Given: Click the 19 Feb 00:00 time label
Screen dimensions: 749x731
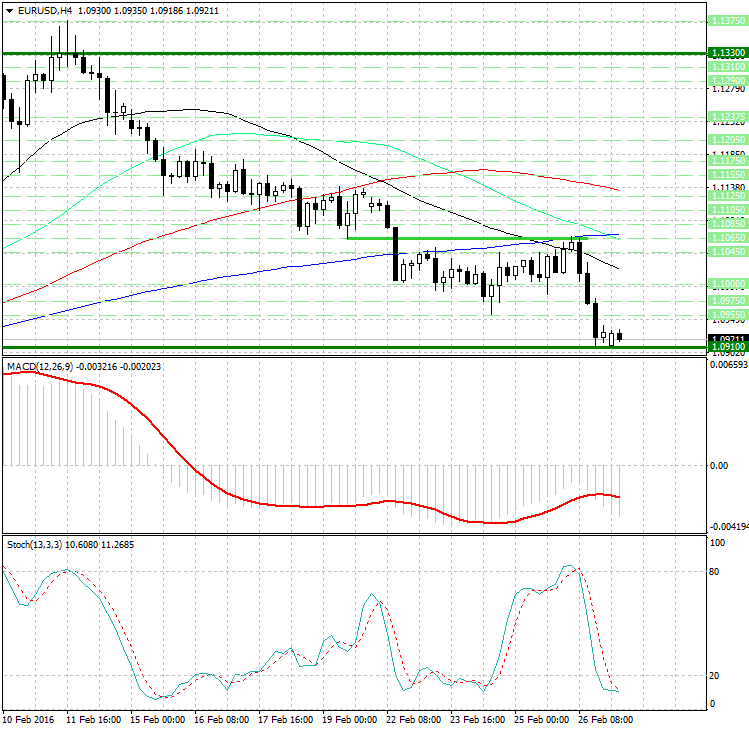Looking at the screenshot, I should pyautogui.click(x=350, y=720).
